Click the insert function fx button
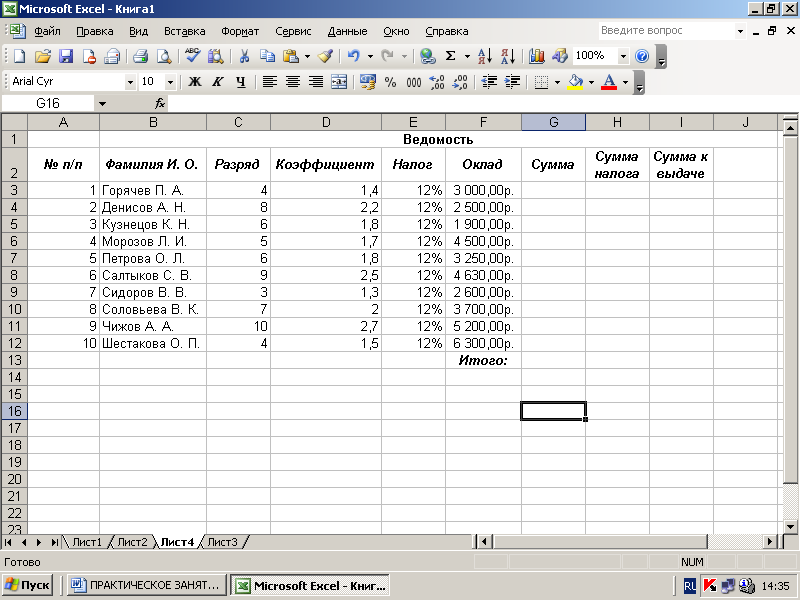The width and height of the screenshot is (800, 600). 160,104
